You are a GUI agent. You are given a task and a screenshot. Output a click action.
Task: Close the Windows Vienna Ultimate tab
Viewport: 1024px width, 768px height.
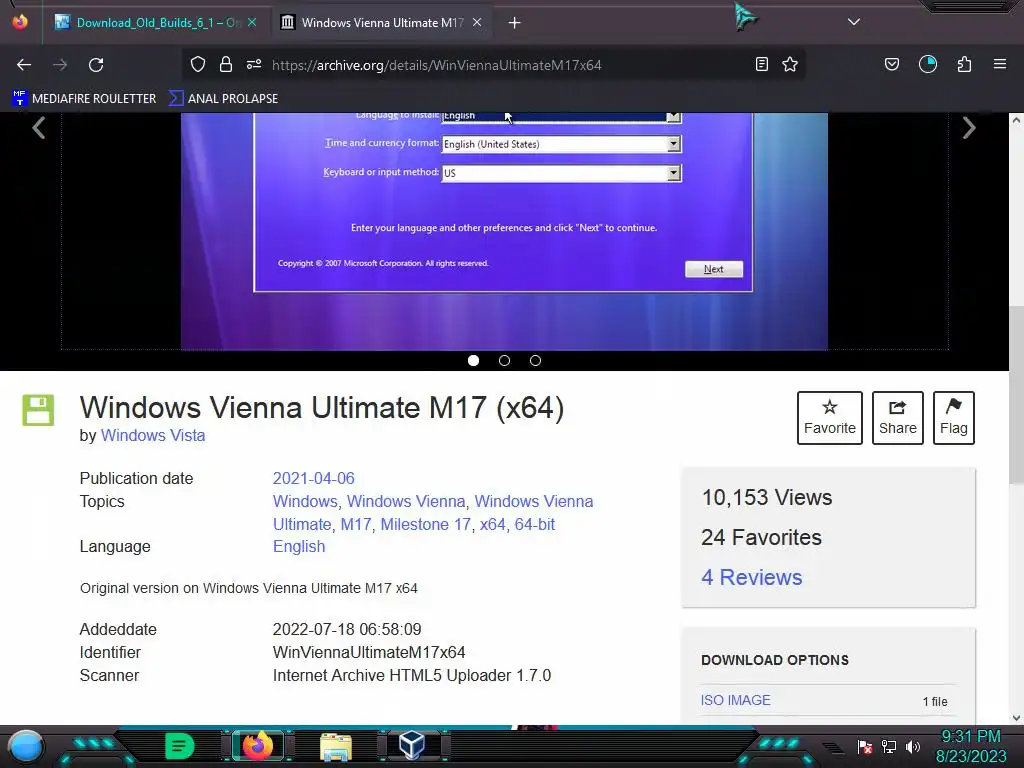coord(477,22)
